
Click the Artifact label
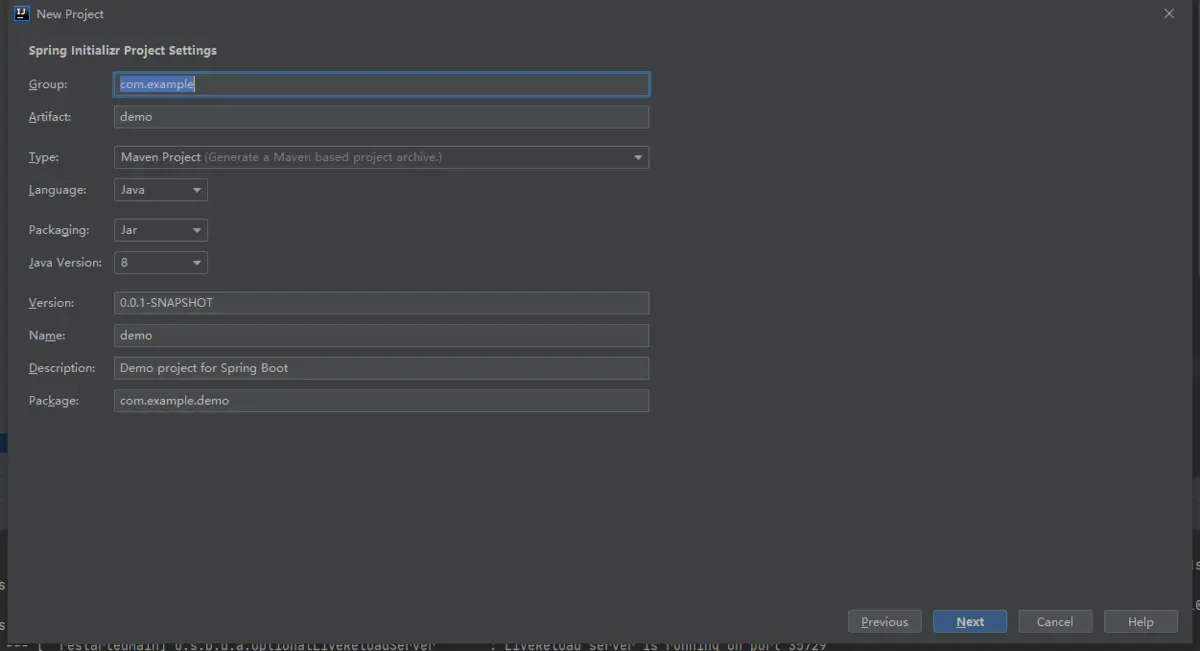(x=50, y=117)
